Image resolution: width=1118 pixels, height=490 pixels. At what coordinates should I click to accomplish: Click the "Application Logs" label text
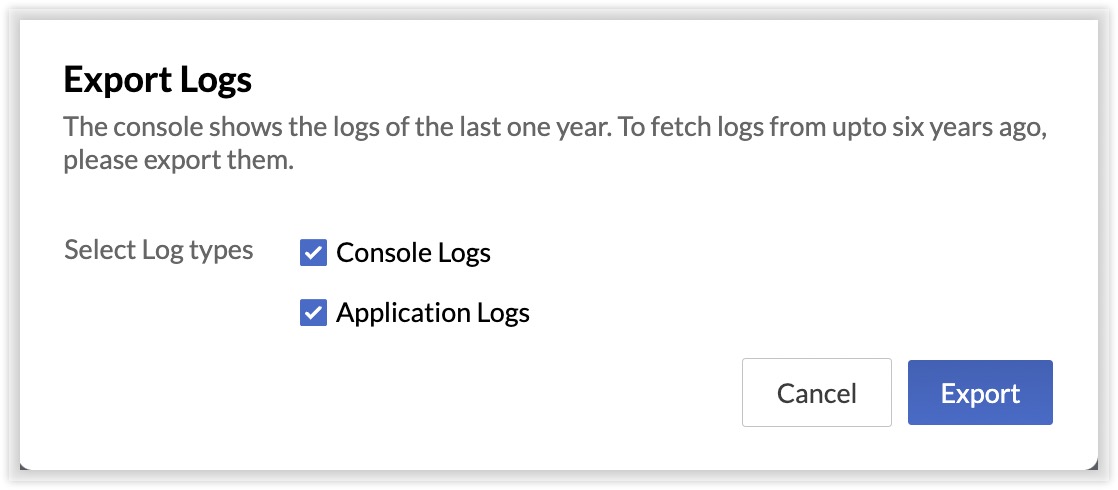click(432, 313)
